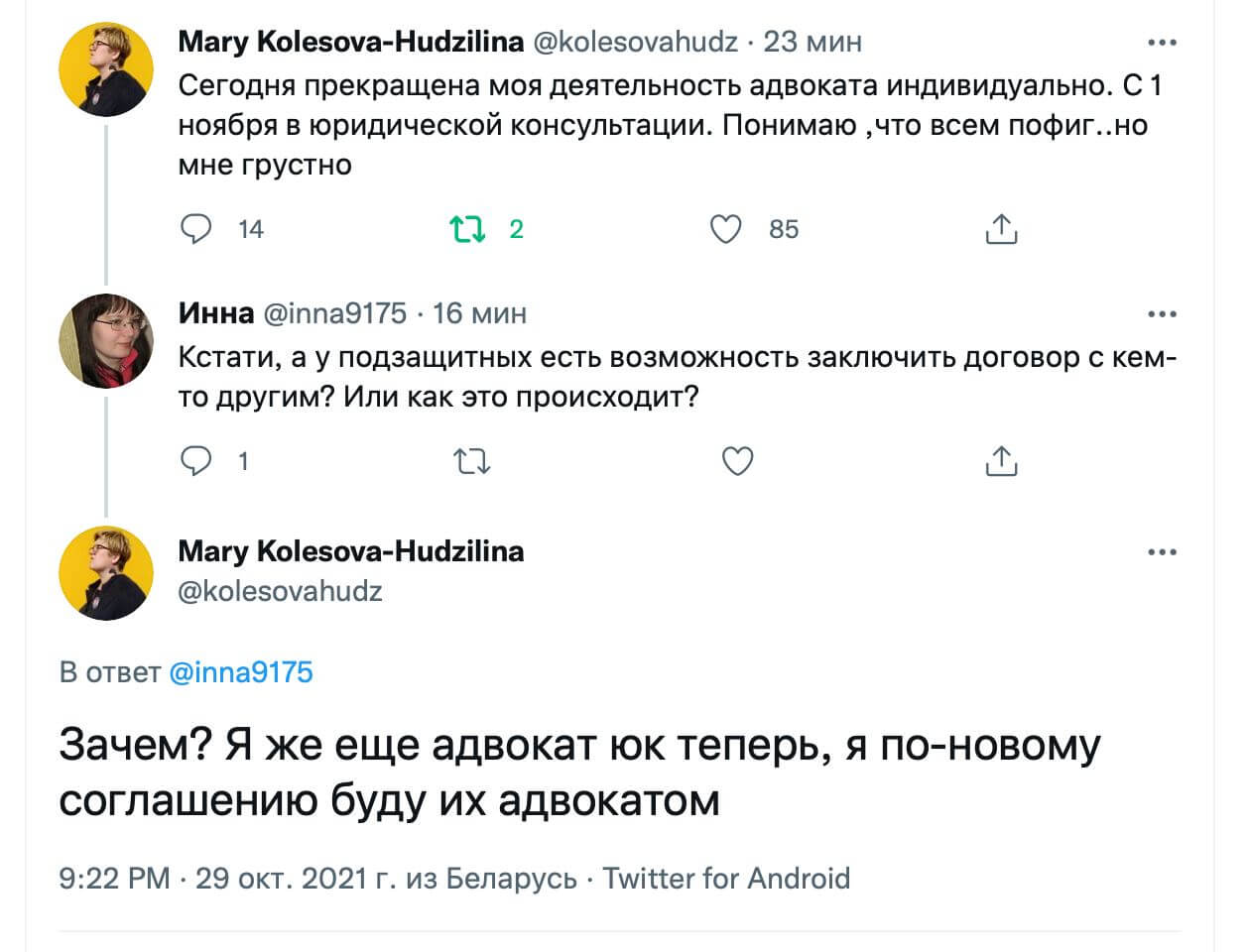Open Инна's profile avatar
The image size is (1248, 952).
106,340
